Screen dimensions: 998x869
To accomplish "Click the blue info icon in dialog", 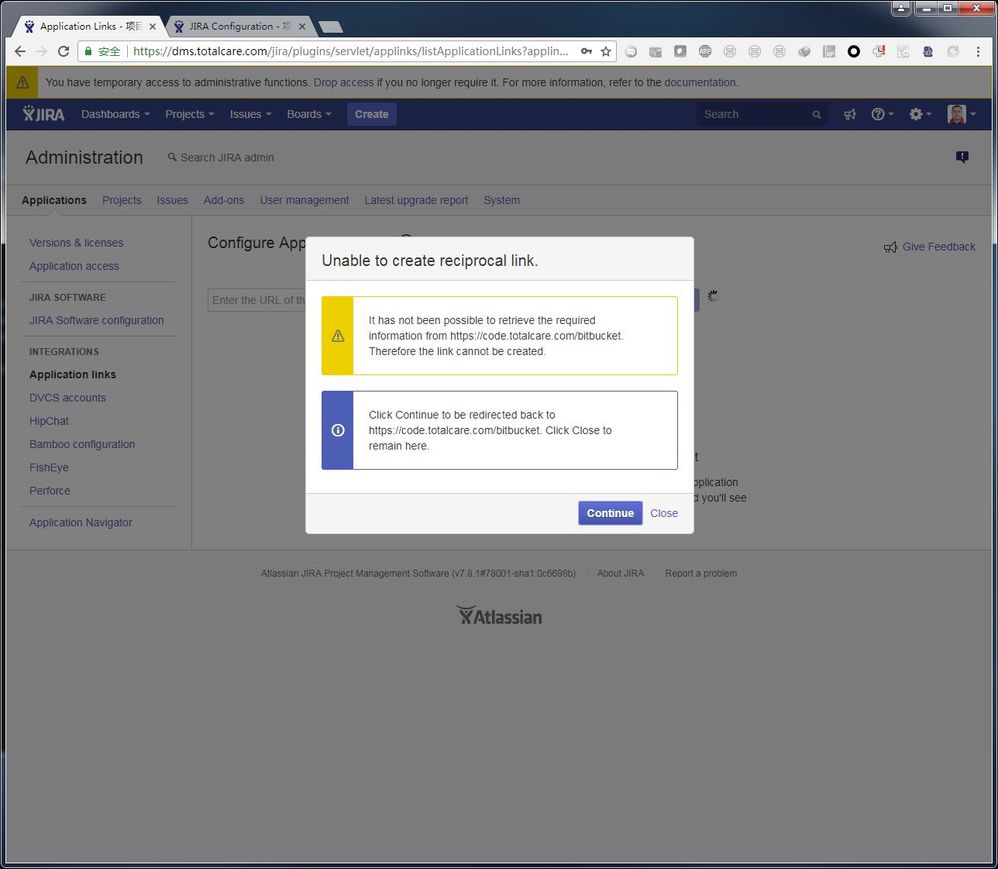I will [x=338, y=430].
